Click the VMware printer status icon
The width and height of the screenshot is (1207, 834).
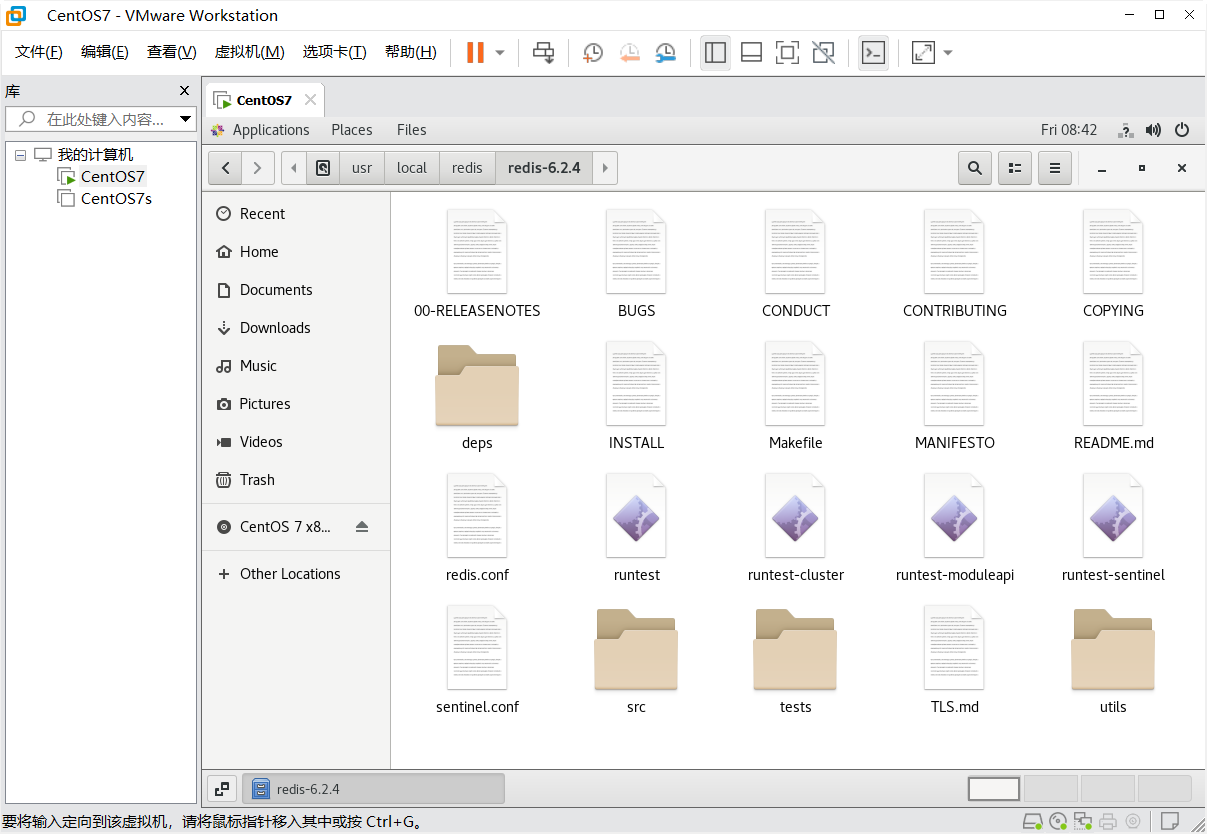pyautogui.click(x=1109, y=822)
